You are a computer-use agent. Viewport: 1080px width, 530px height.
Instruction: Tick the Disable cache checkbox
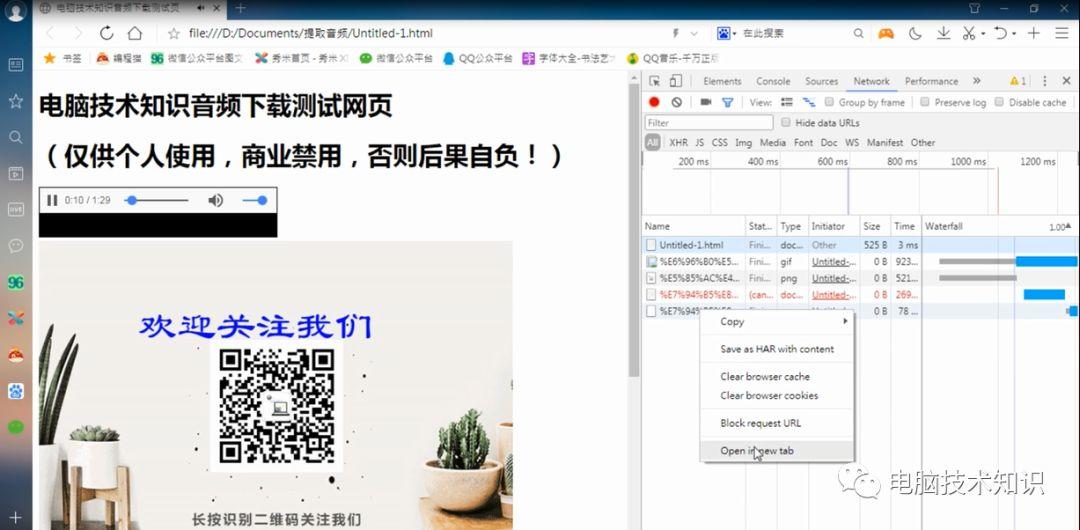[x=999, y=102]
